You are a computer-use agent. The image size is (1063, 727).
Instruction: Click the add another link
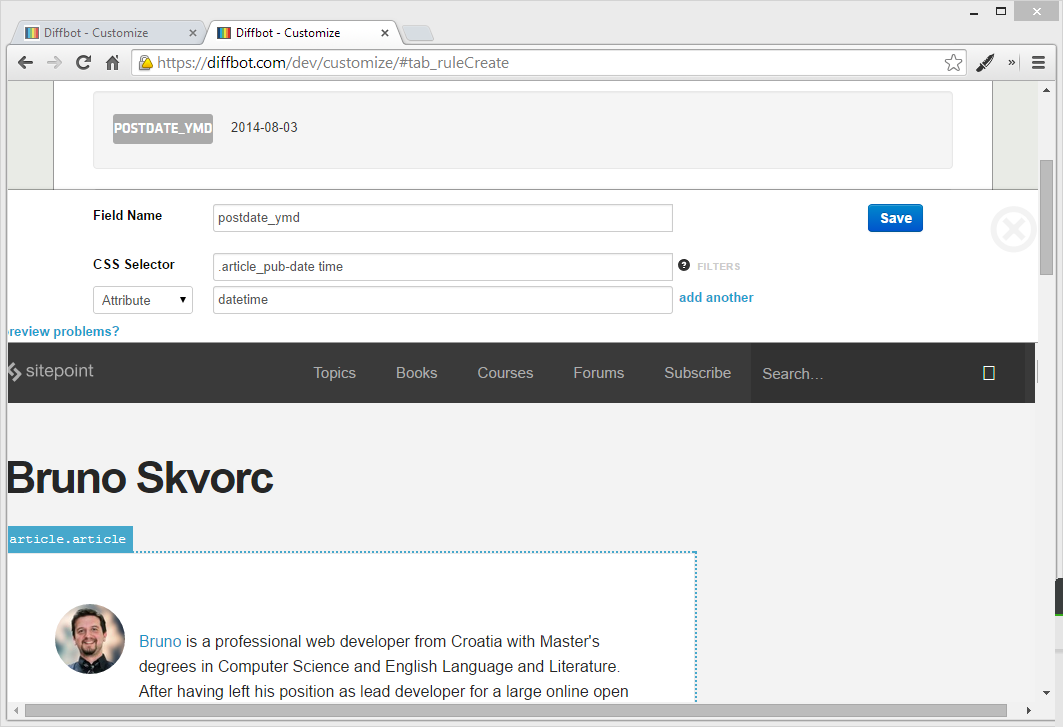pyautogui.click(x=716, y=297)
